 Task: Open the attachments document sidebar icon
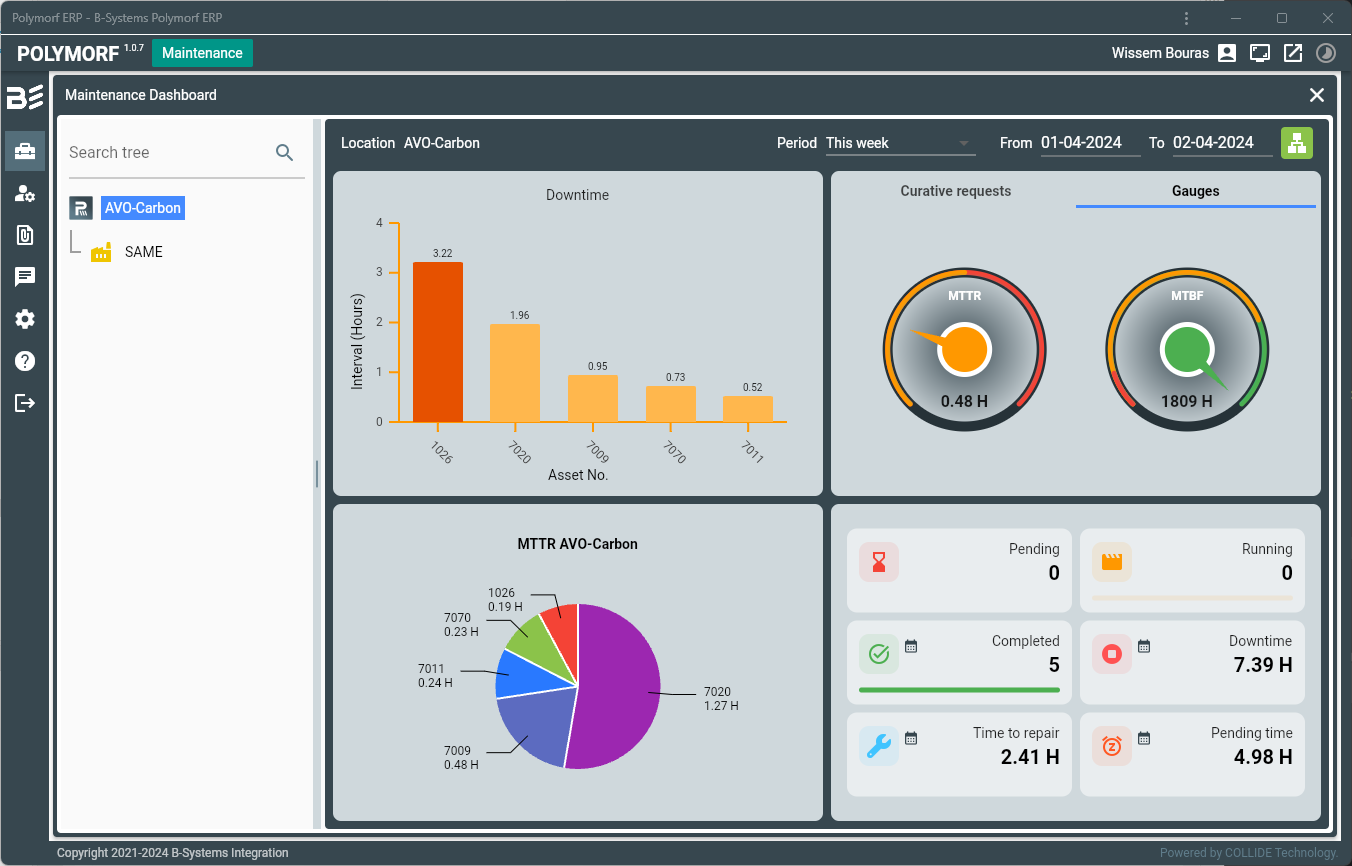tap(25, 235)
